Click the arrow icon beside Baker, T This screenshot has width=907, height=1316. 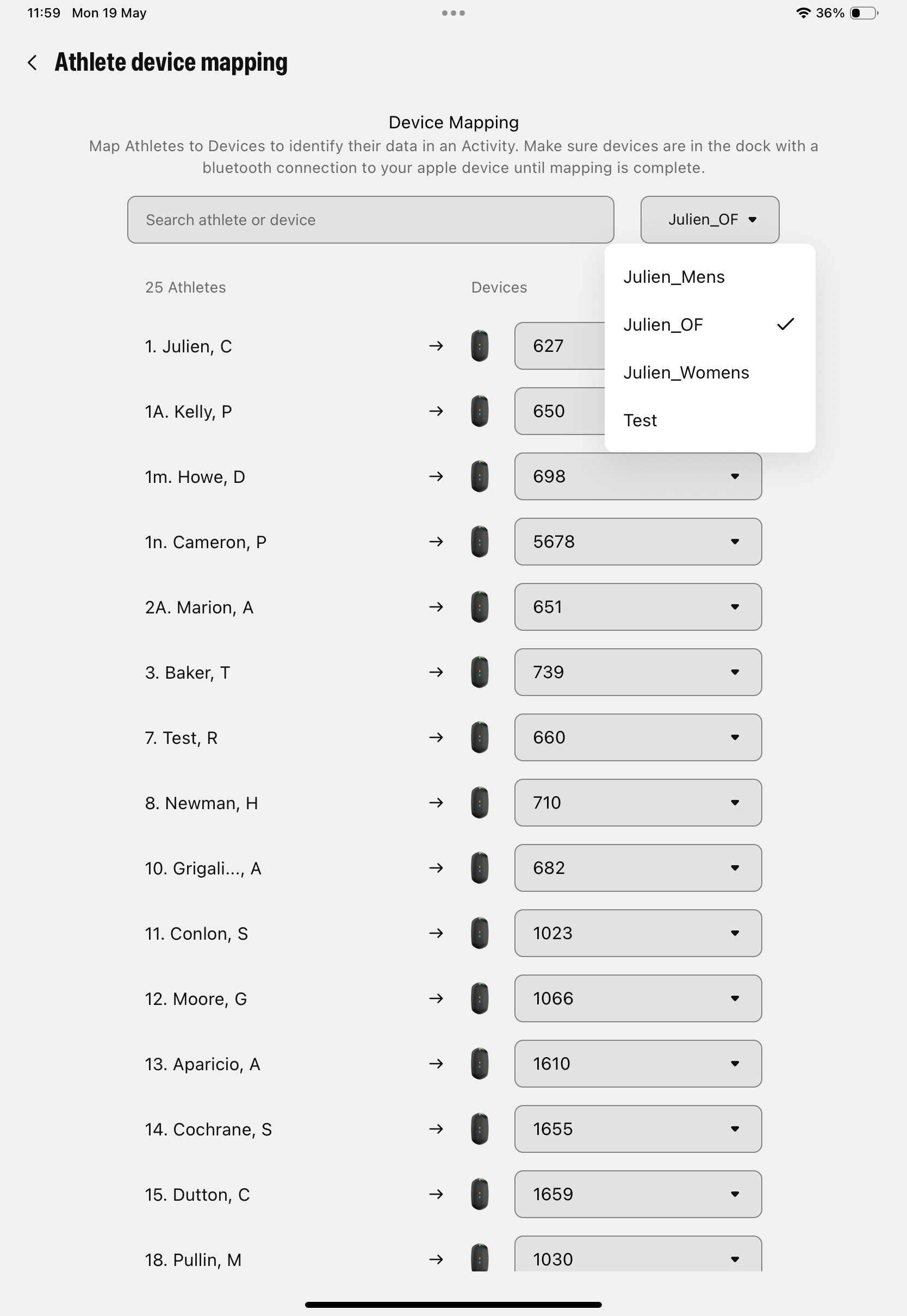(x=437, y=672)
